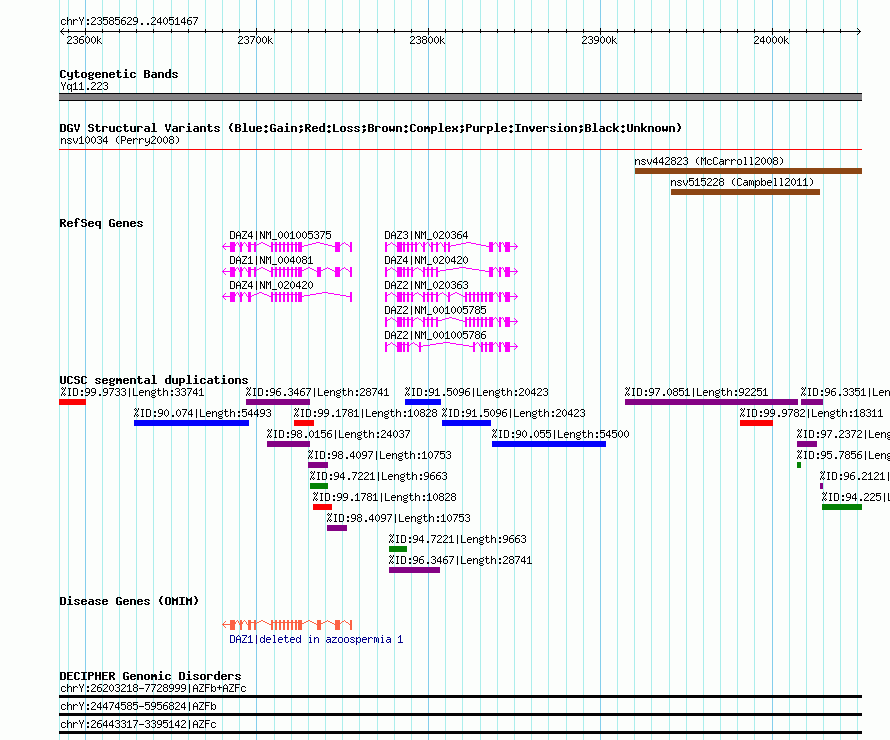This screenshot has width=890, height=740.
Task: Click the 24000k ruler position label
Action: pos(771,40)
